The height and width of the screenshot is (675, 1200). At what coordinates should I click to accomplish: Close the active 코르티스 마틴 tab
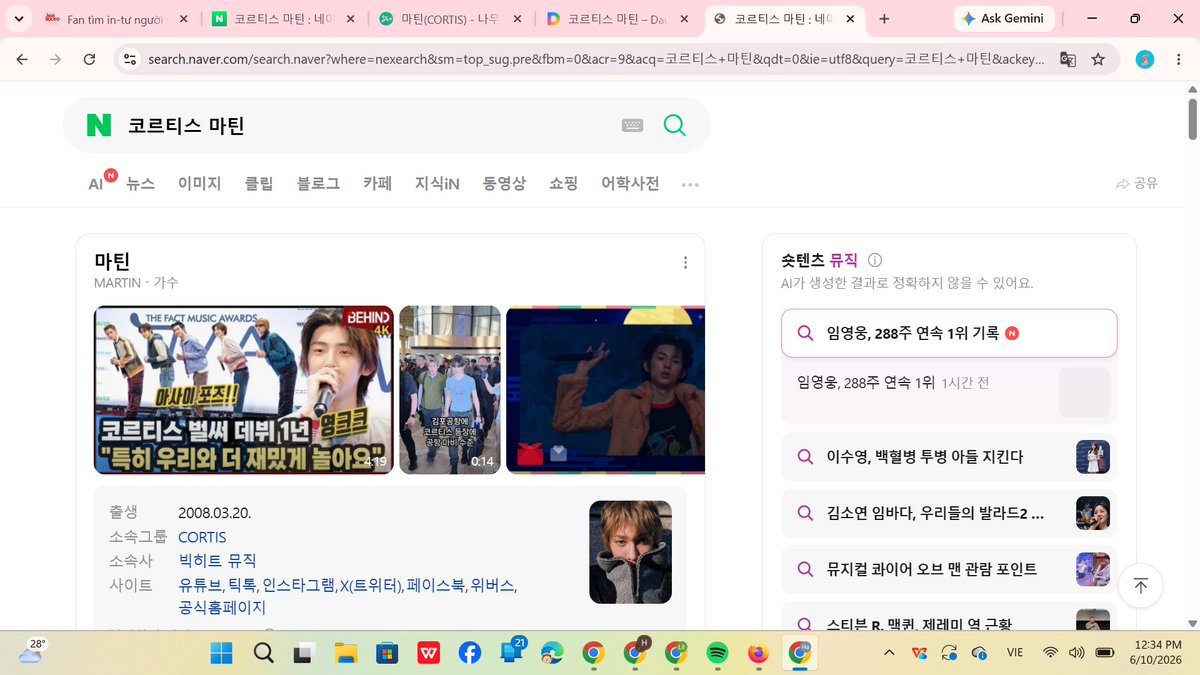[851, 19]
